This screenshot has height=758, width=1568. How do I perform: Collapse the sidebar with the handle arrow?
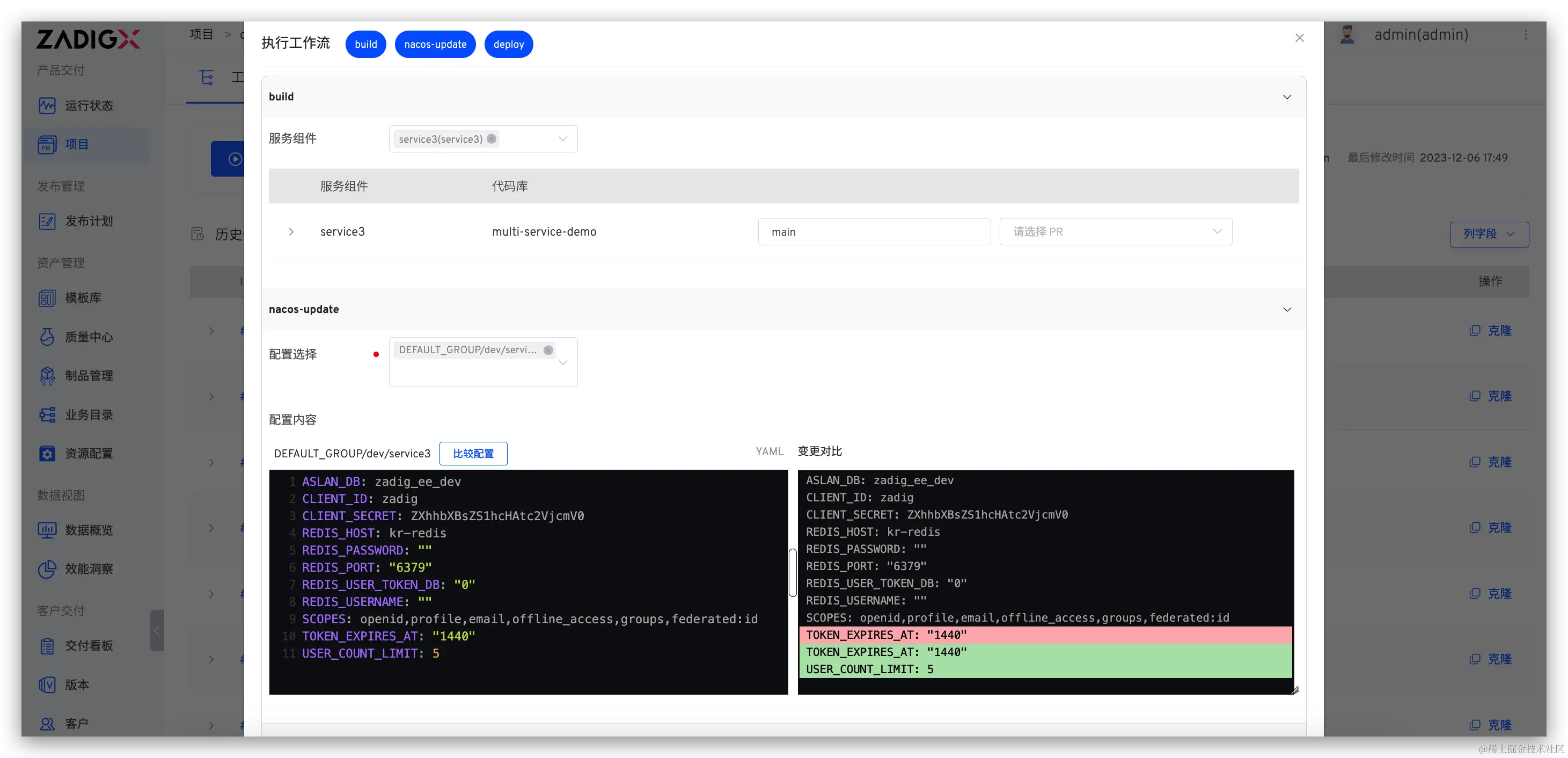point(157,630)
